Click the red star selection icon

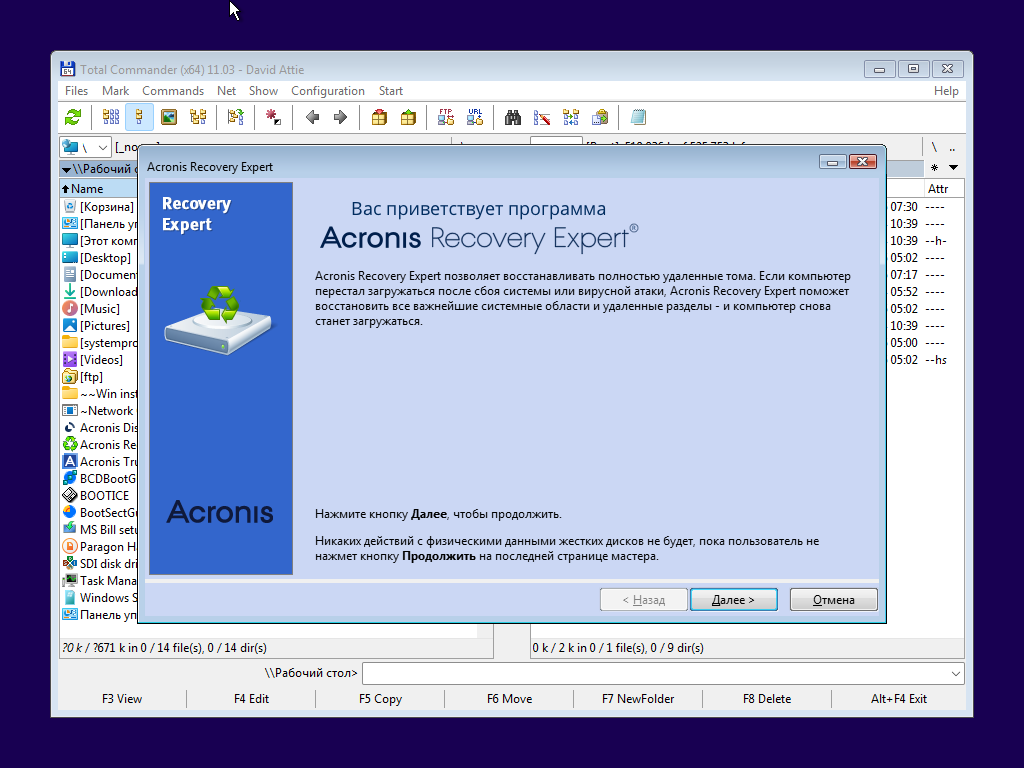click(x=273, y=118)
